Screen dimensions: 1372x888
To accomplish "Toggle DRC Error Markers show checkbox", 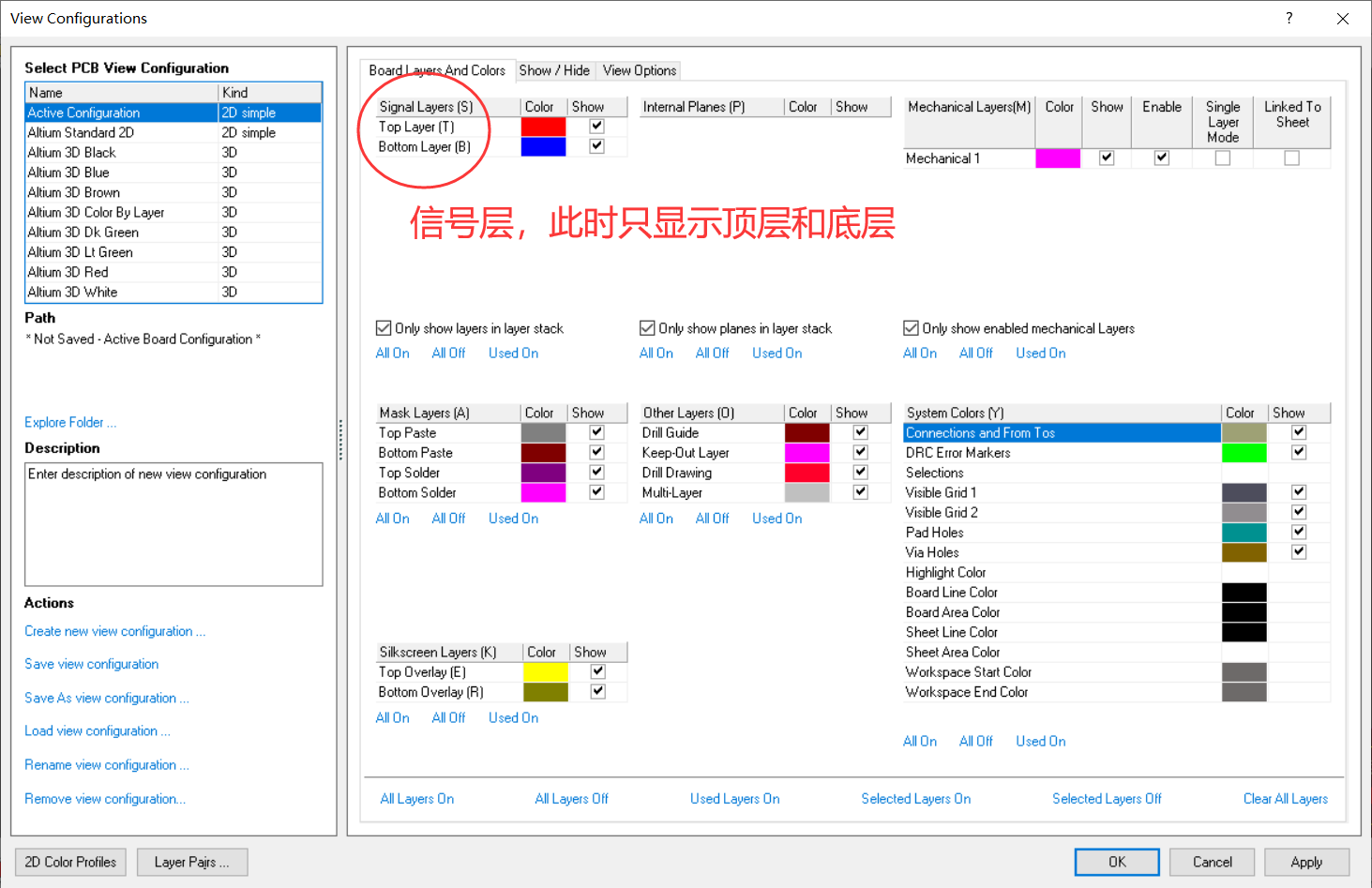I will point(1299,452).
